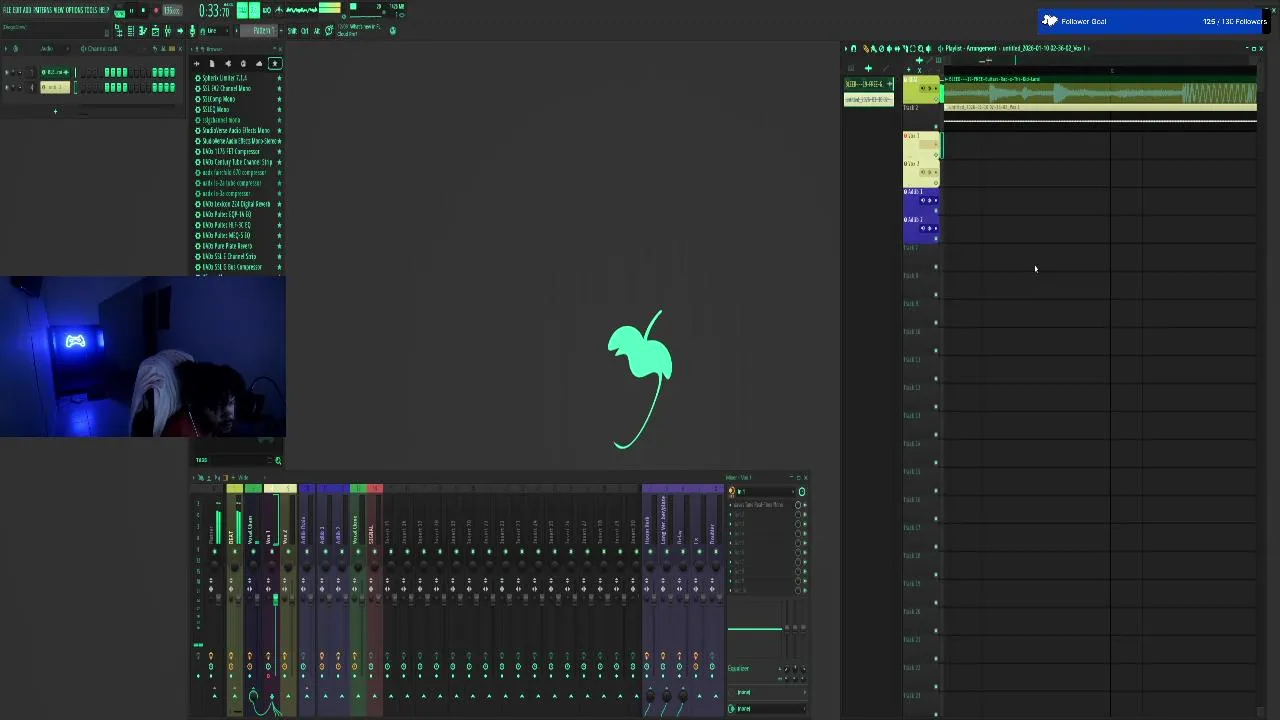Viewport: 1280px width, 720px height.
Task: Click the Vox 1 playlist track header
Action: click(920, 145)
